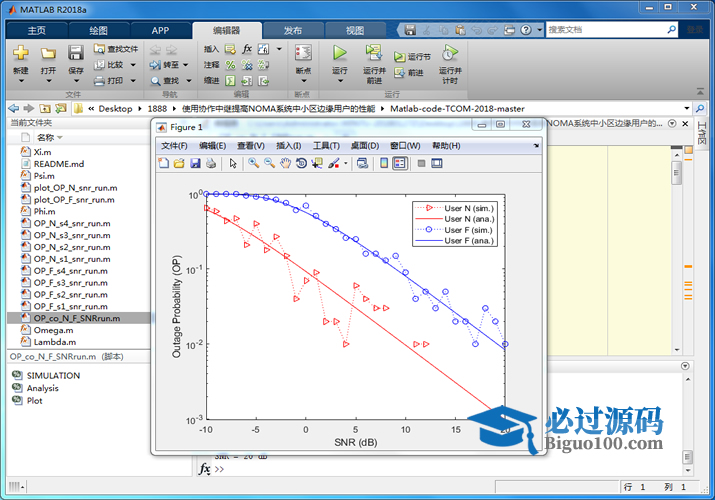Expand the dropdown arrow under Save (保存)

(x=76, y=81)
